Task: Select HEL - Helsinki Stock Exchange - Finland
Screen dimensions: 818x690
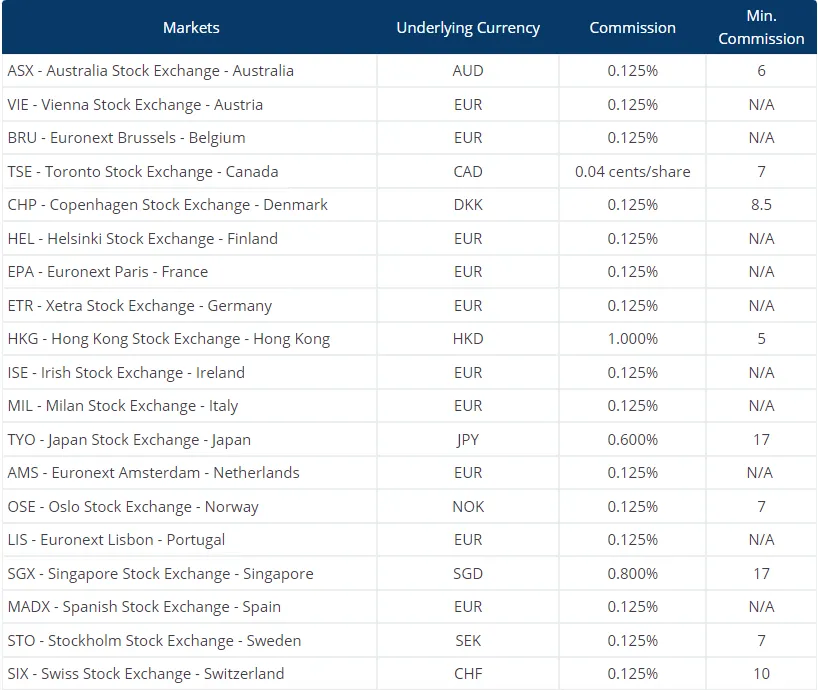Action: click(x=142, y=239)
